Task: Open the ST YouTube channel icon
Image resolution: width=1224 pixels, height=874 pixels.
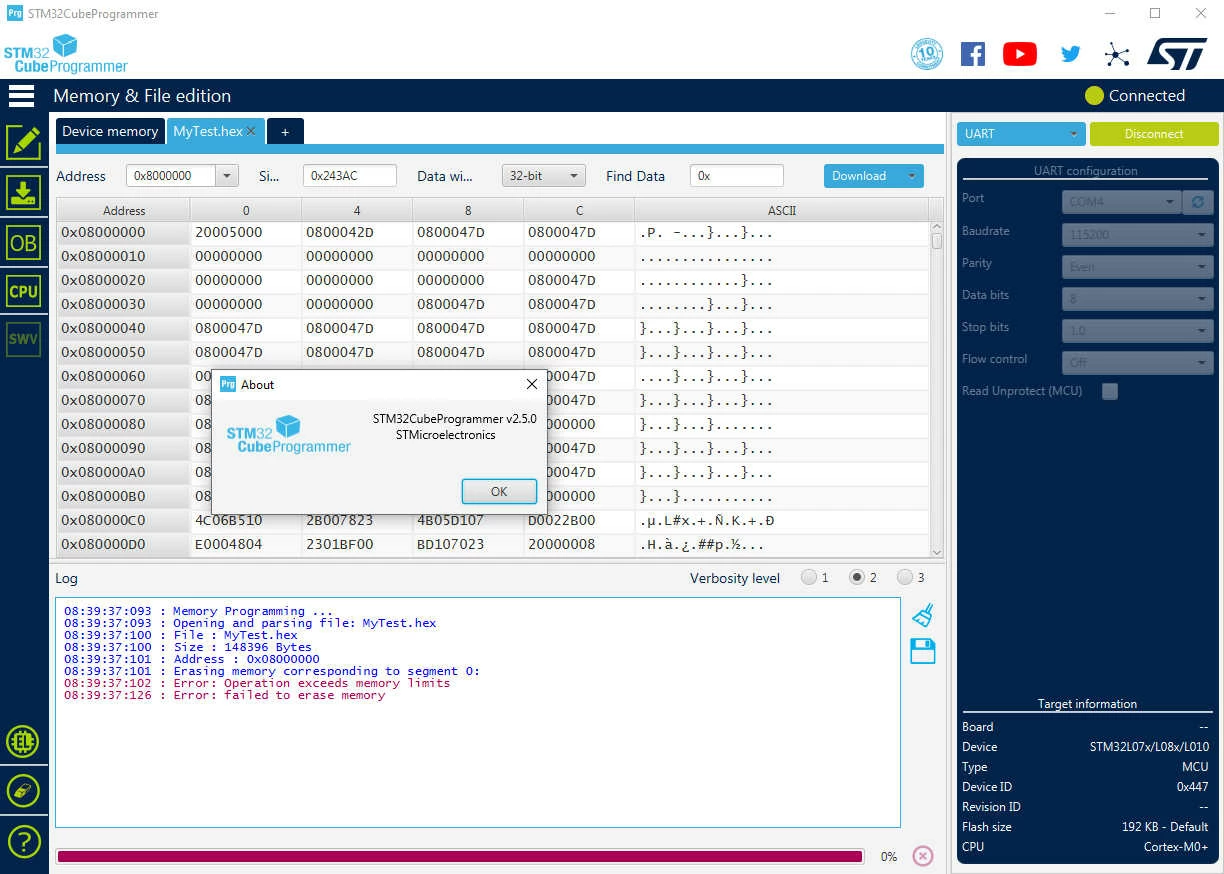Action: point(1020,54)
